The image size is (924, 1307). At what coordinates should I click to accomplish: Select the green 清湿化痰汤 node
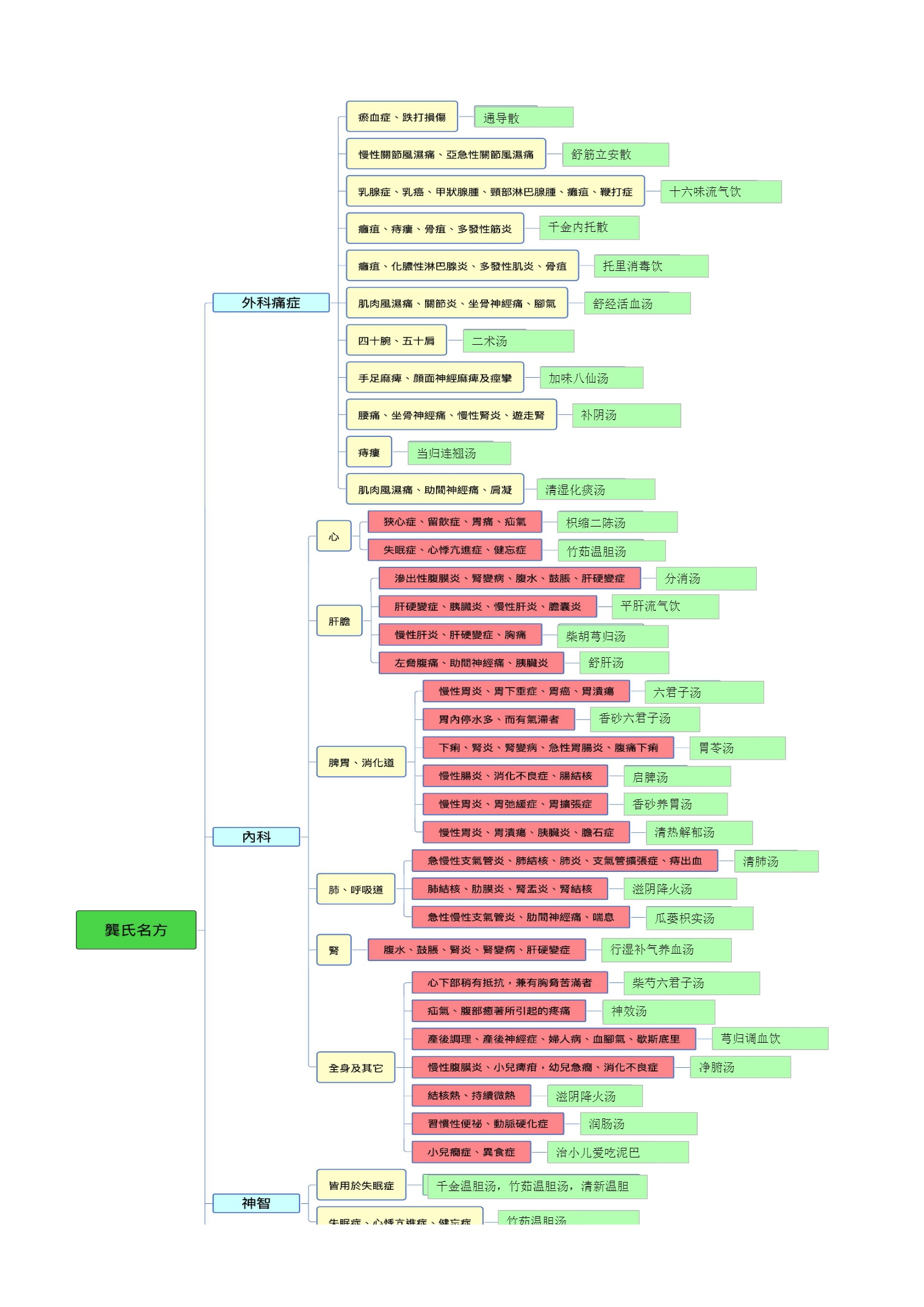pos(596,489)
